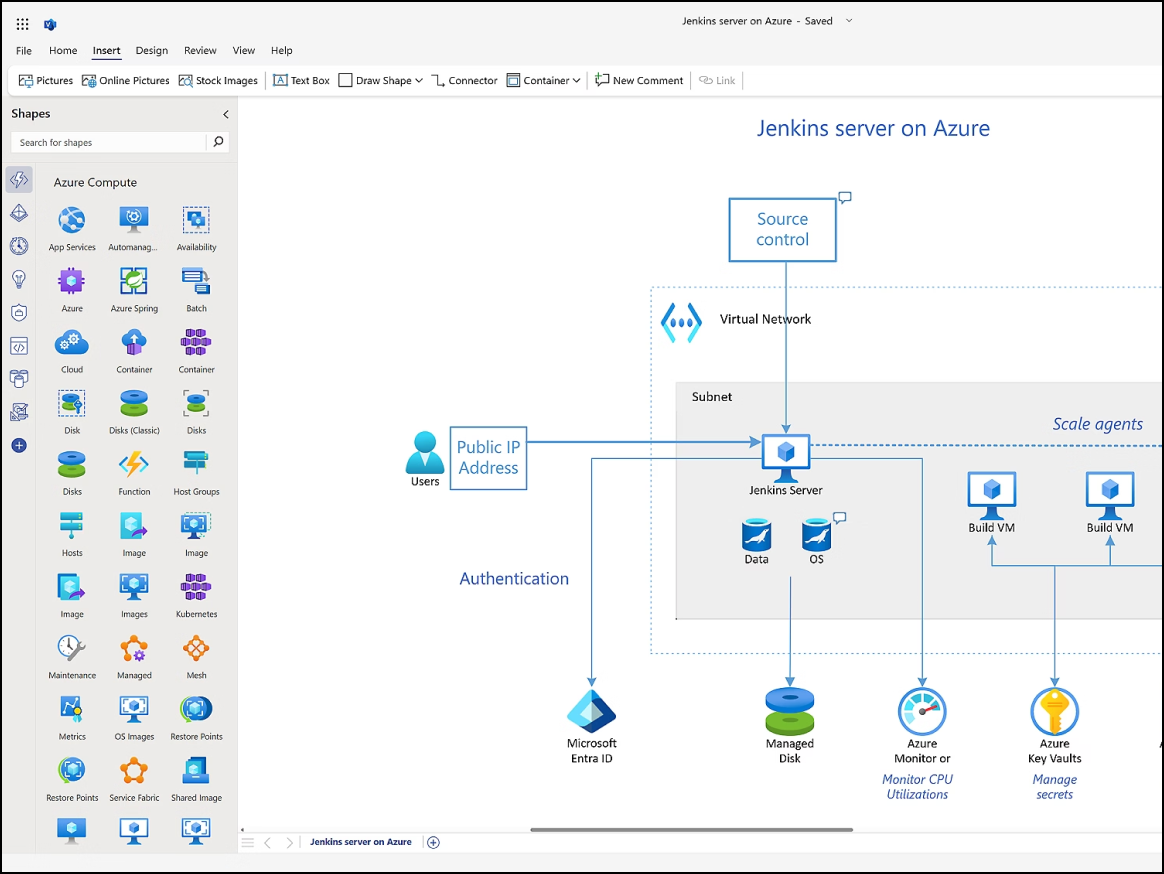Select the Automanage shape
This screenshot has height=874, width=1164.
[134, 229]
